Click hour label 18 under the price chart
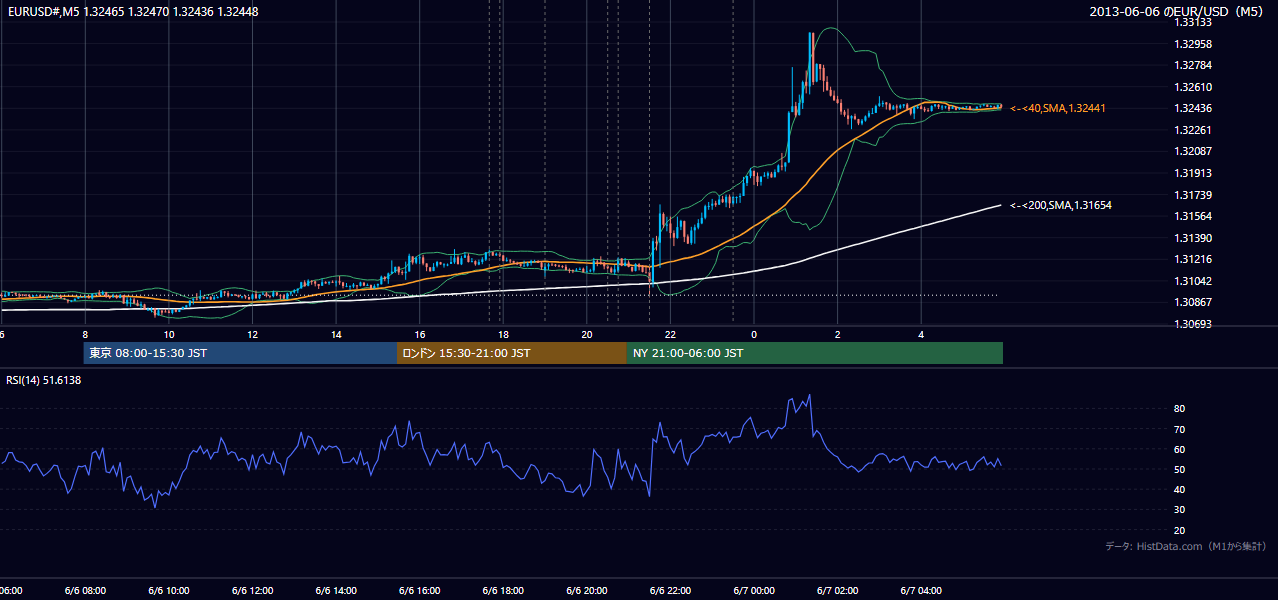 point(503,335)
